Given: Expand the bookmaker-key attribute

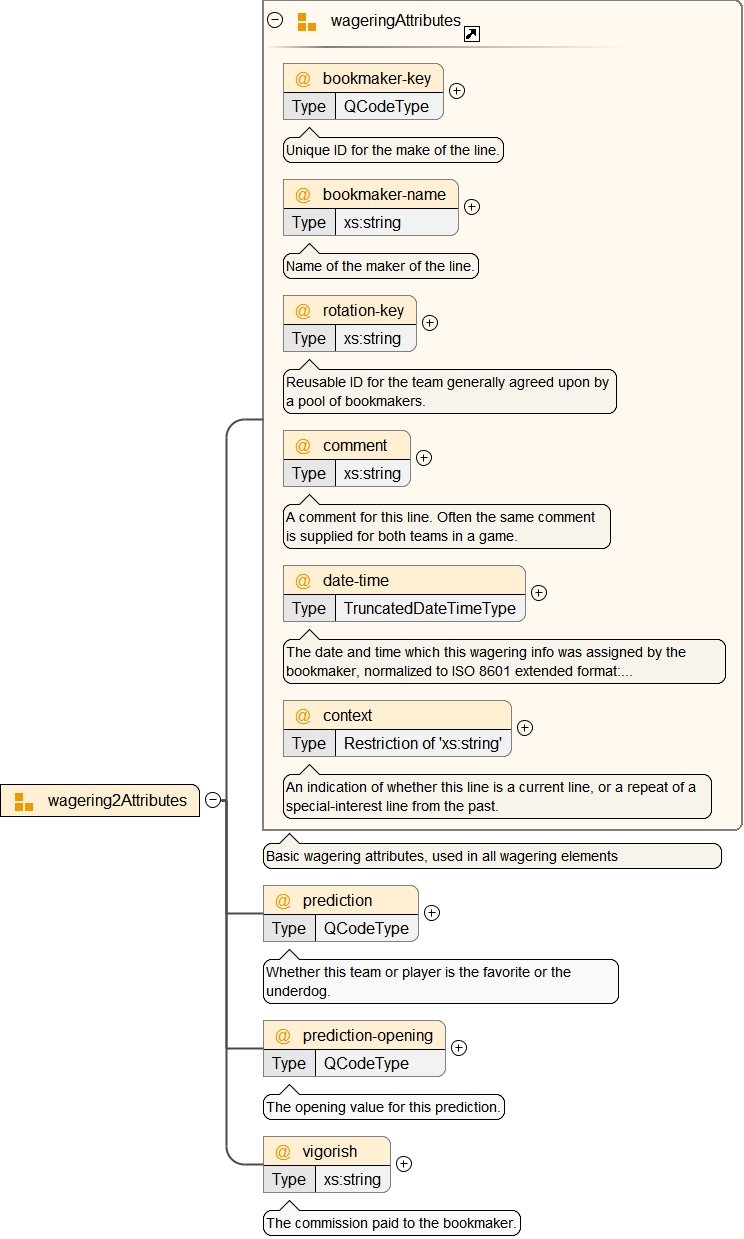Looking at the screenshot, I should coord(457,90).
